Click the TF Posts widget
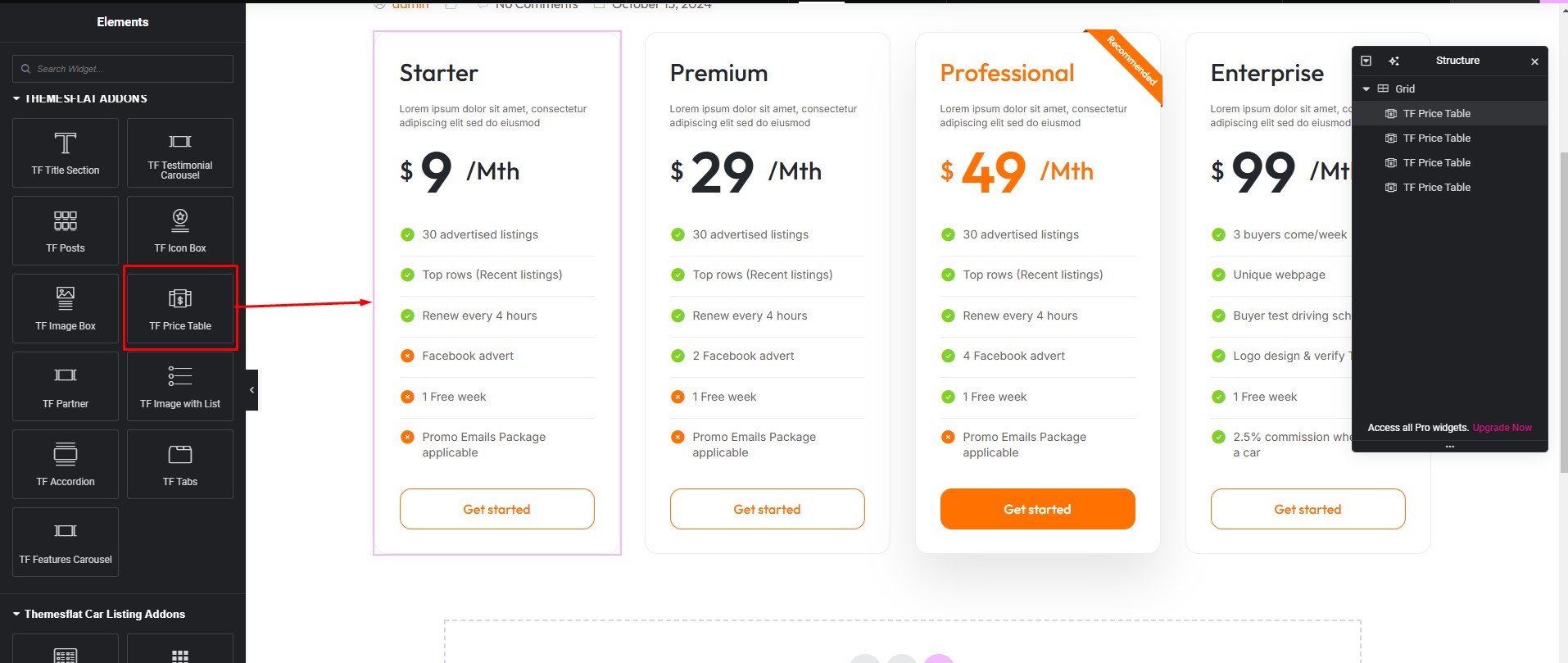This screenshot has width=1568, height=663. 66,230
